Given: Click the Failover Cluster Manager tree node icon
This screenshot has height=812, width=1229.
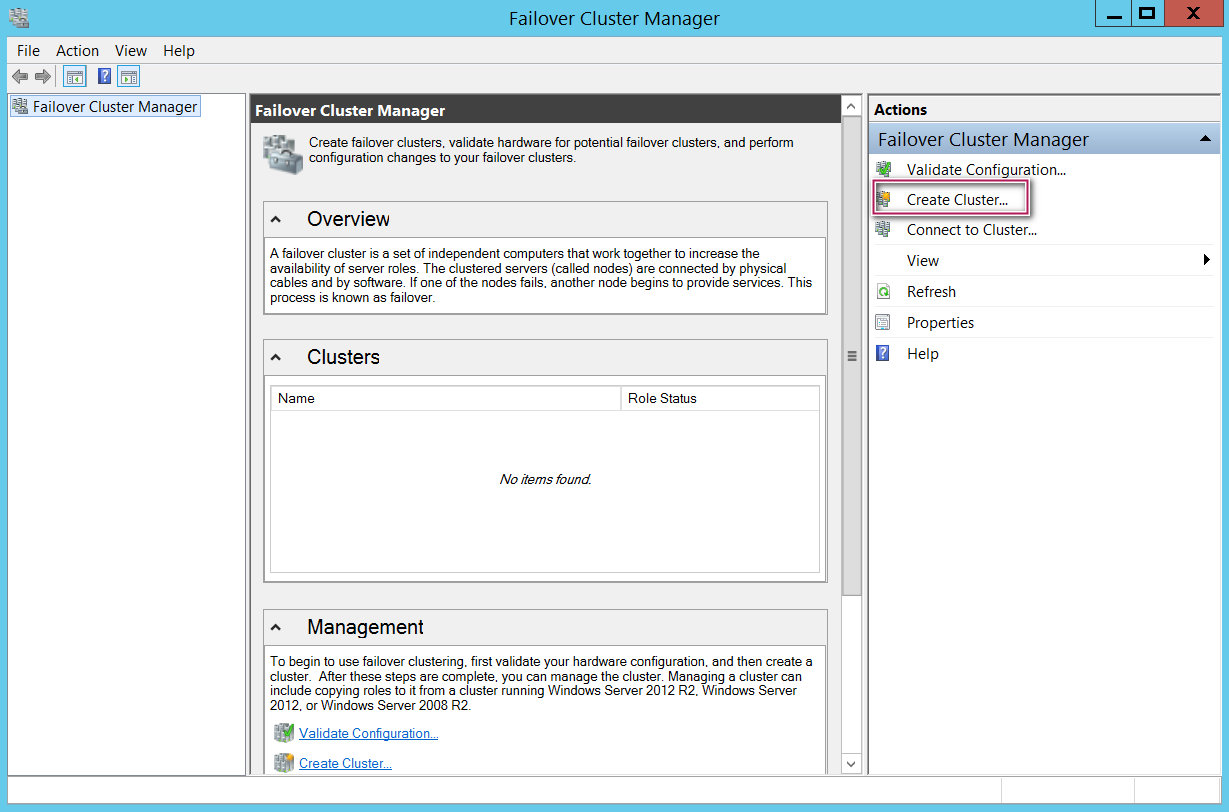Looking at the screenshot, I should pyautogui.click(x=20, y=106).
